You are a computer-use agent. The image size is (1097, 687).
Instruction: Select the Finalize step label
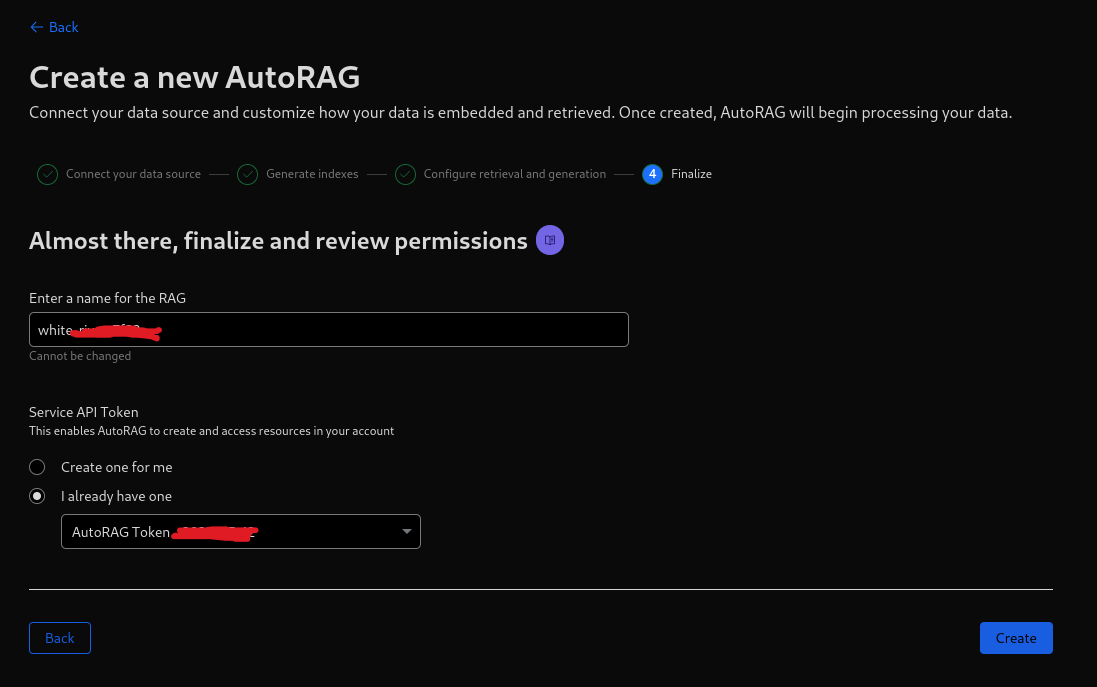coord(691,174)
